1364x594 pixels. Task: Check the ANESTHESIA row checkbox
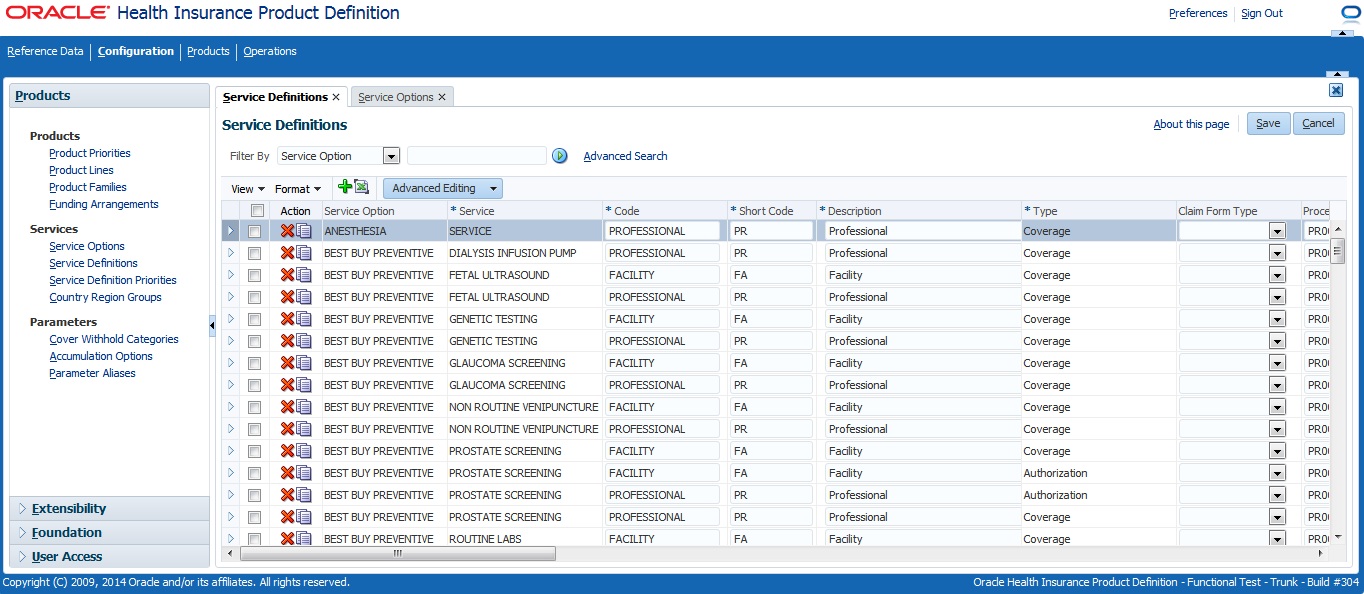(254, 232)
